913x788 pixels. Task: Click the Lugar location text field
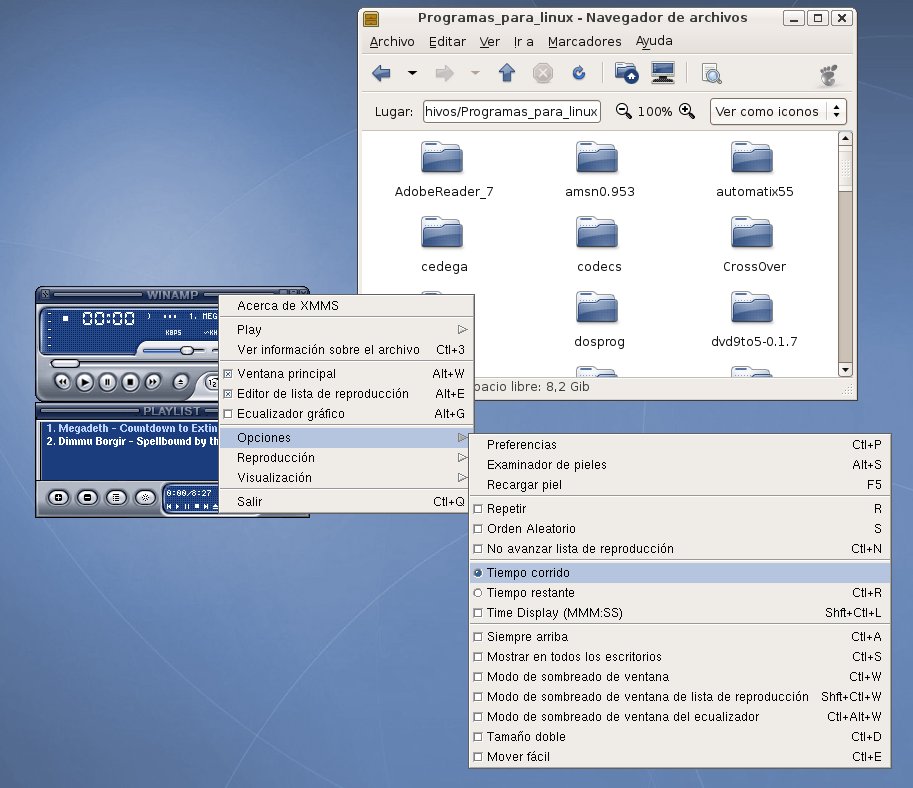512,111
